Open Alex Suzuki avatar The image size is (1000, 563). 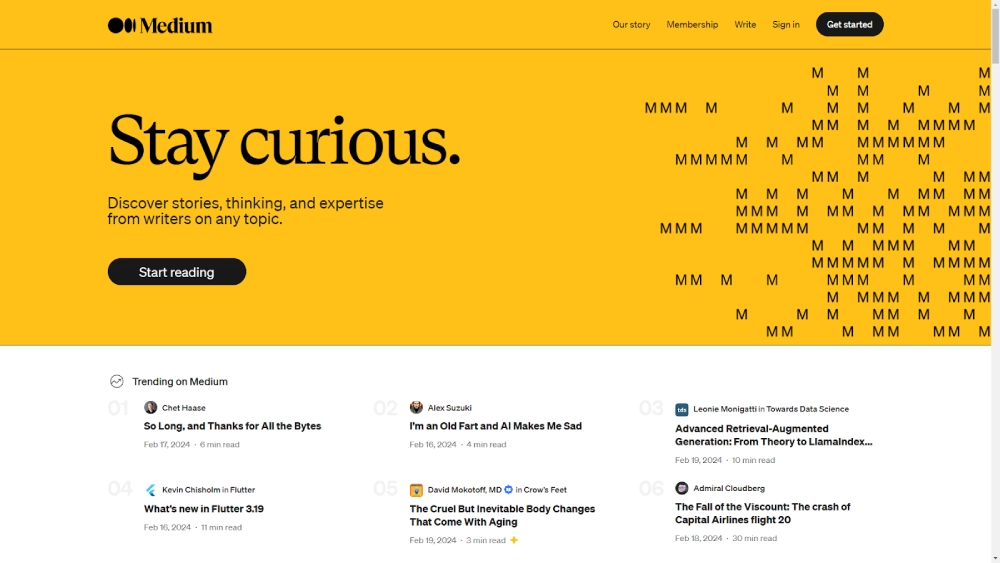[416, 407]
